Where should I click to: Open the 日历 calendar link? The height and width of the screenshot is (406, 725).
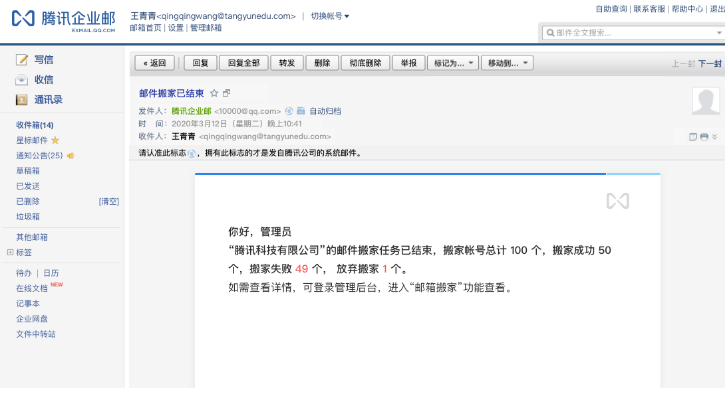[x=51, y=273]
